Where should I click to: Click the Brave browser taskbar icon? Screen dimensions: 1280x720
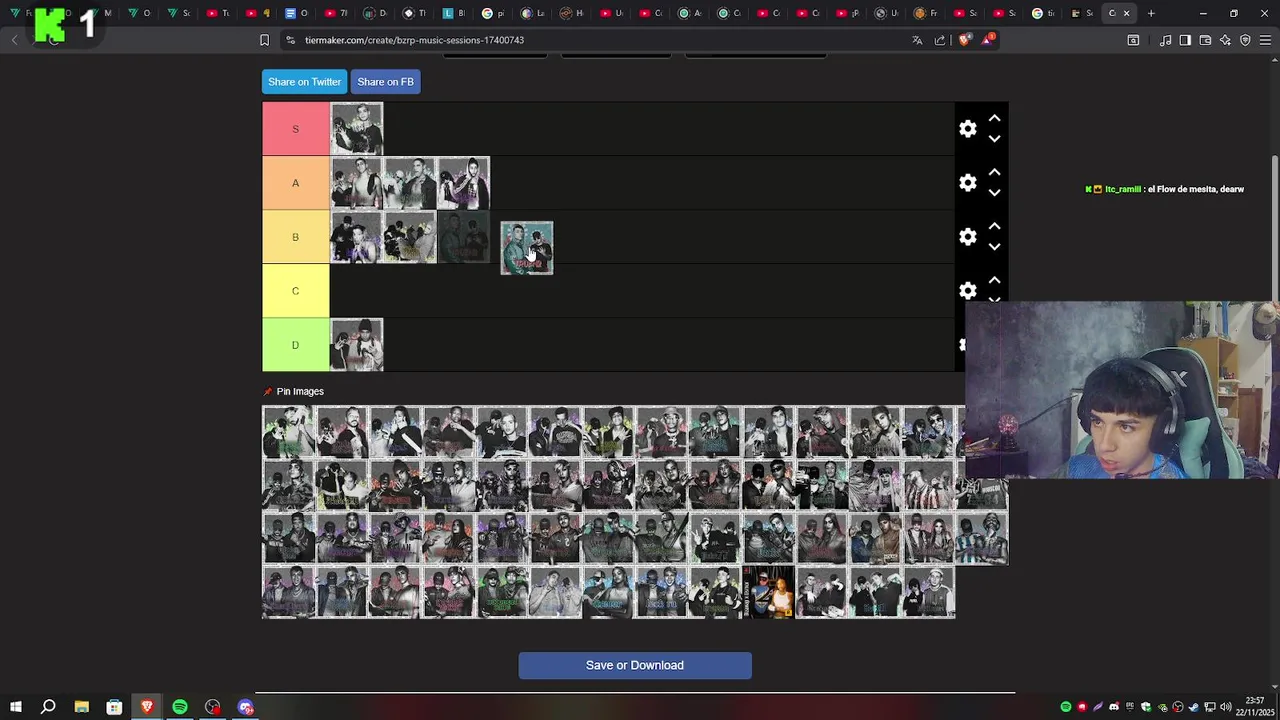147,707
